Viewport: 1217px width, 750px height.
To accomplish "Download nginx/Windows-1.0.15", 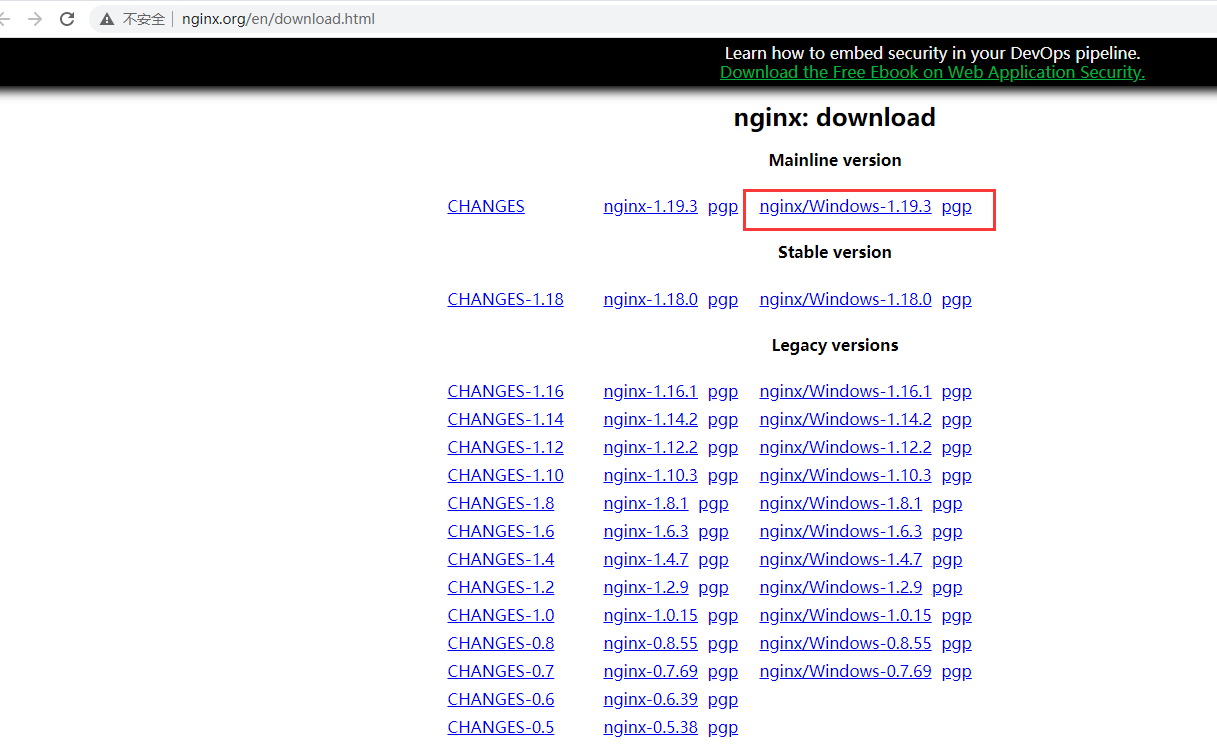I will click(x=845, y=615).
